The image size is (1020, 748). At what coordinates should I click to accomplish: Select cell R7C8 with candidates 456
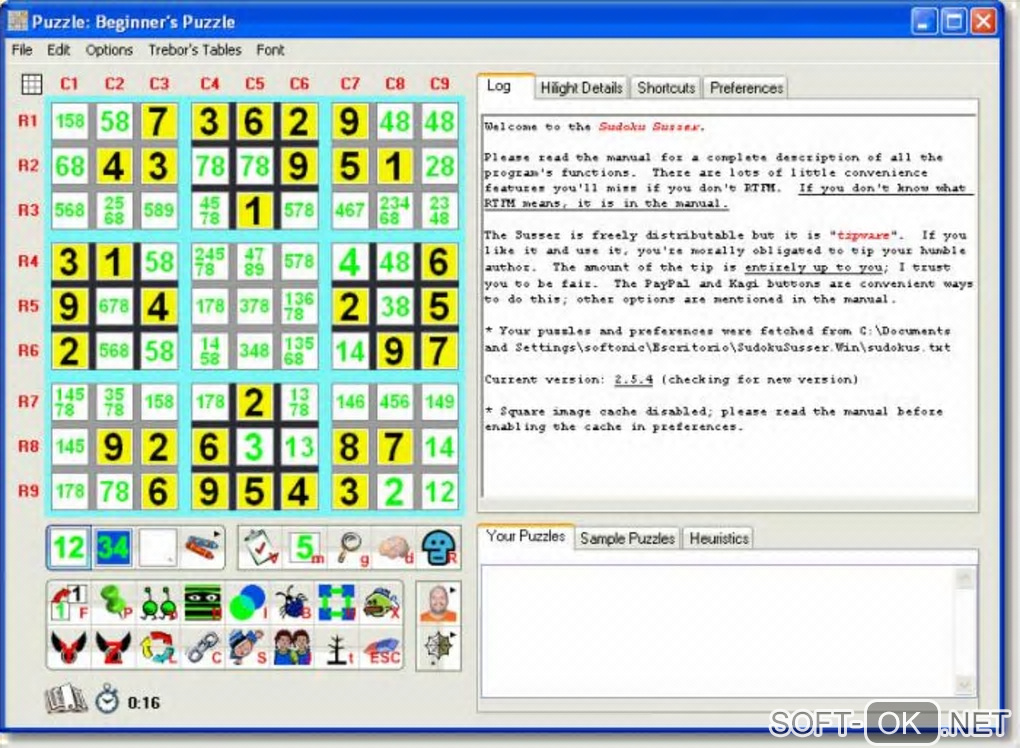[x=394, y=402]
